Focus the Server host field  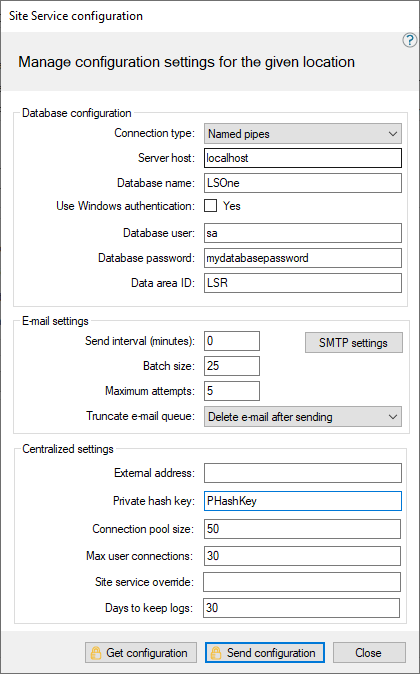pyautogui.click(x=303, y=158)
